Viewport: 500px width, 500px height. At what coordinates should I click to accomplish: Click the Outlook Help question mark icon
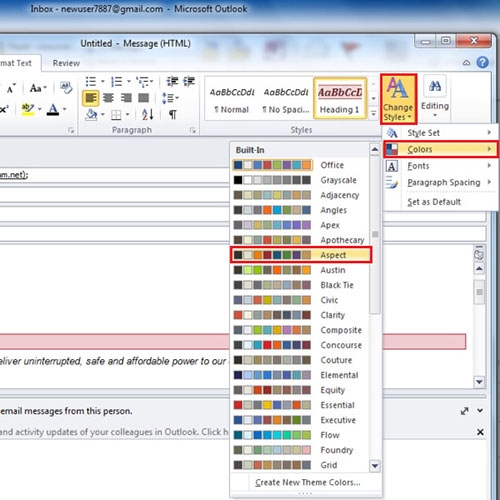tap(482, 62)
